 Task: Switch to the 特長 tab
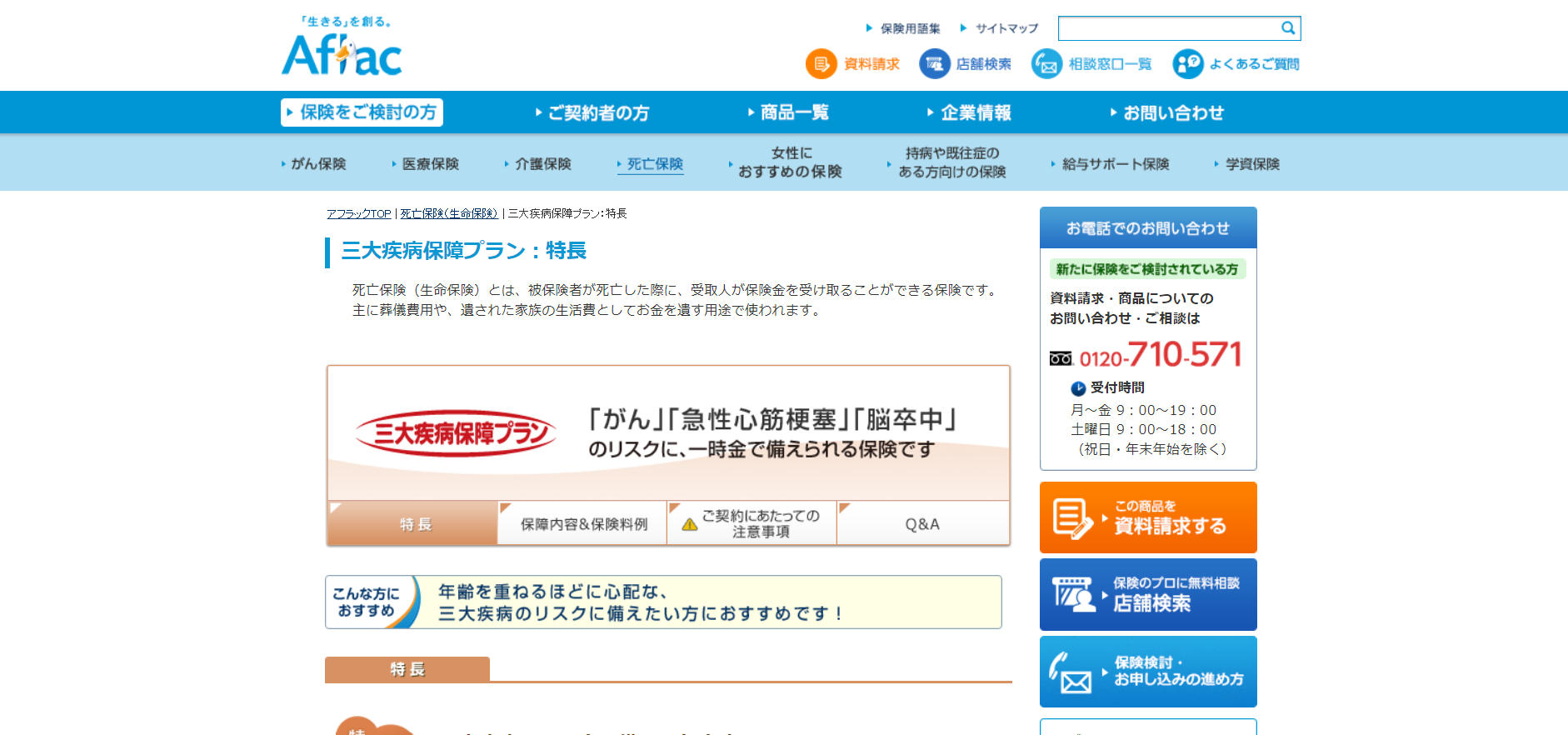(x=412, y=523)
